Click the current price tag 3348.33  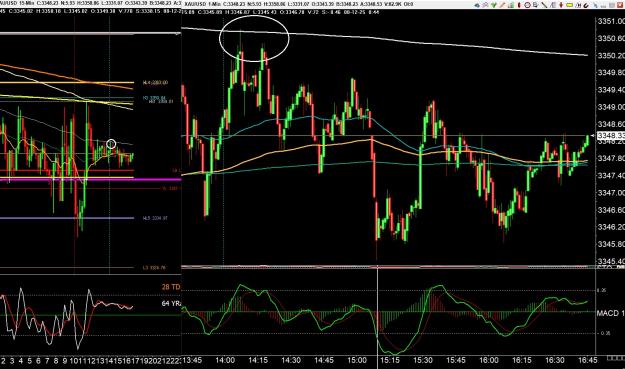tap(611, 136)
